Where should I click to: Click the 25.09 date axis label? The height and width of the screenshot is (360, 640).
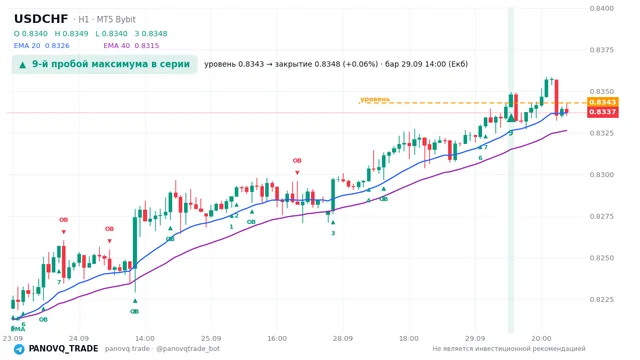(x=211, y=338)
